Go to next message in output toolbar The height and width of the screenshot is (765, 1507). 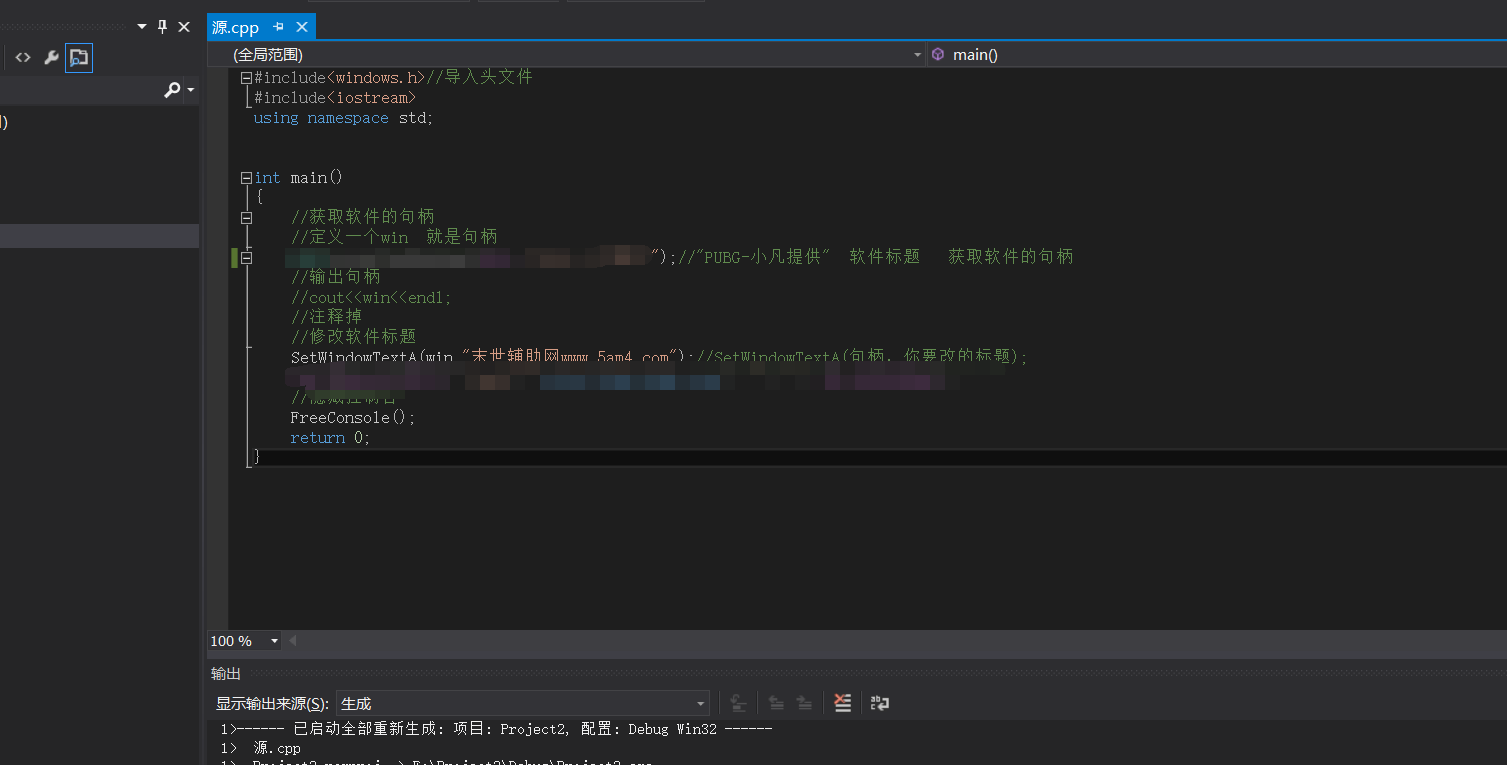(x=804, y=704)
